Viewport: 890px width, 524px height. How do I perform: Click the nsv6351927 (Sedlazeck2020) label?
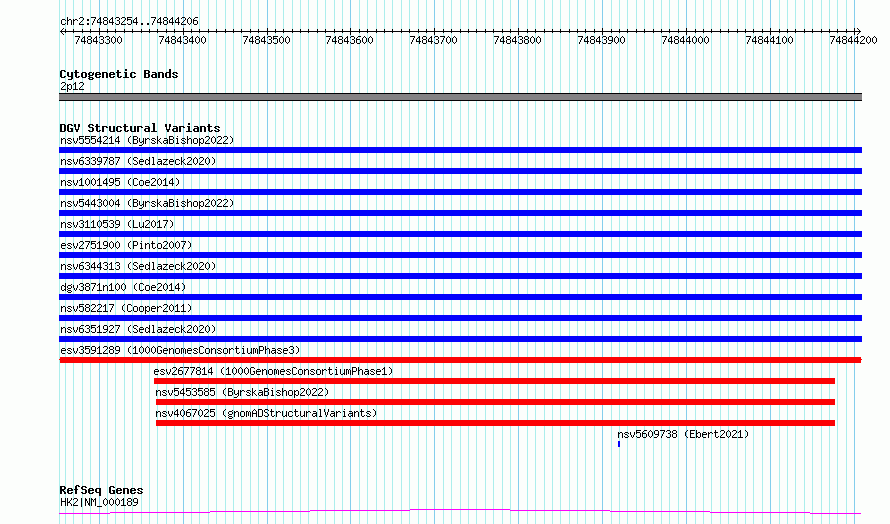pyautogui.click(x=137, y=329)
